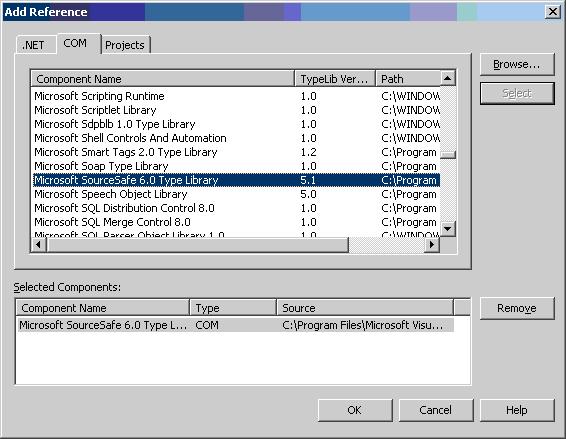
Task: Click the Source column header
Action: tap(365, 308)
